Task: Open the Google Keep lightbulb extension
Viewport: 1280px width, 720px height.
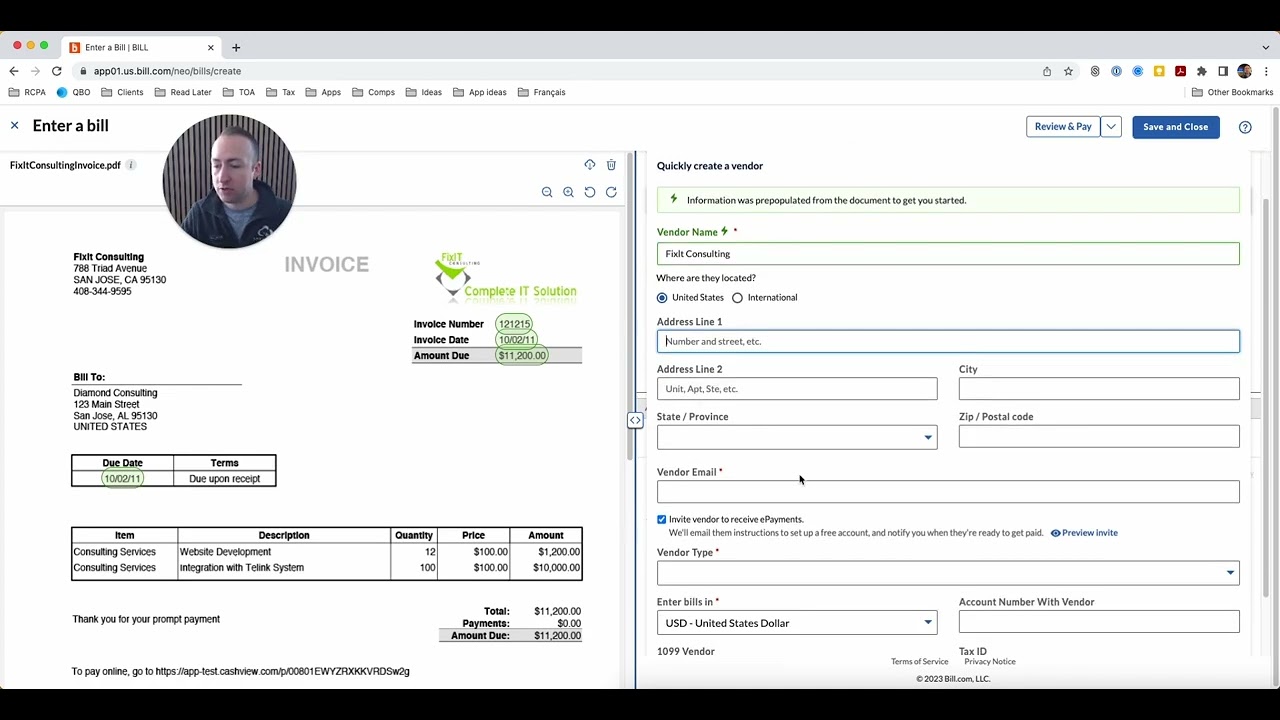Action: 1159,71
